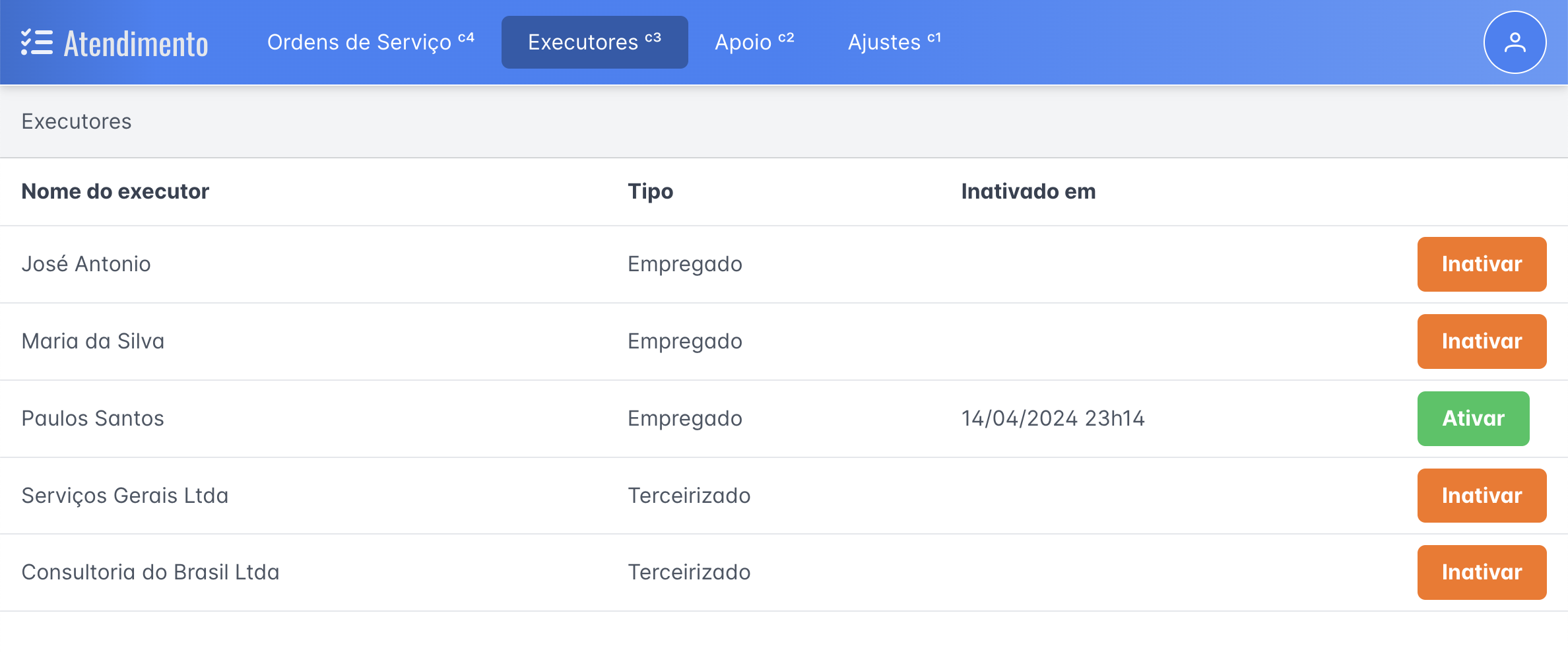This screenshot has width=1568, height=652.
Task: Open the Apoio menu item
Action: click(754, 42)
